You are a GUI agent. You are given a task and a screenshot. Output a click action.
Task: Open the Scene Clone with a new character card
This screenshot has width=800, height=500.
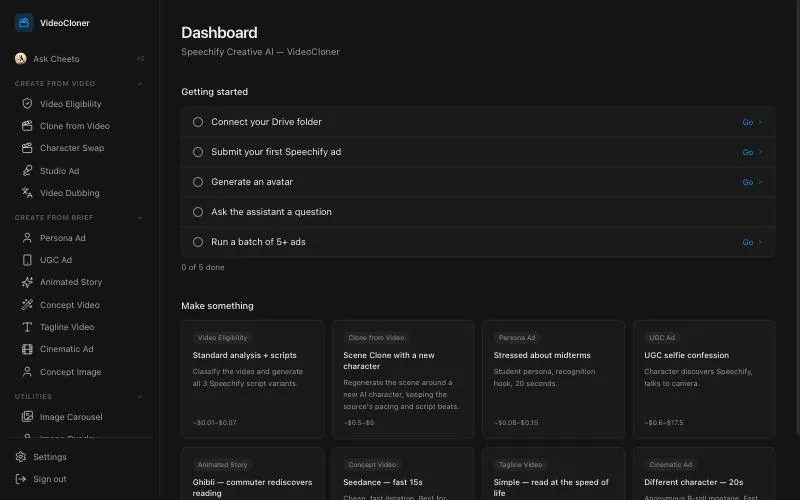pos(403,379)
